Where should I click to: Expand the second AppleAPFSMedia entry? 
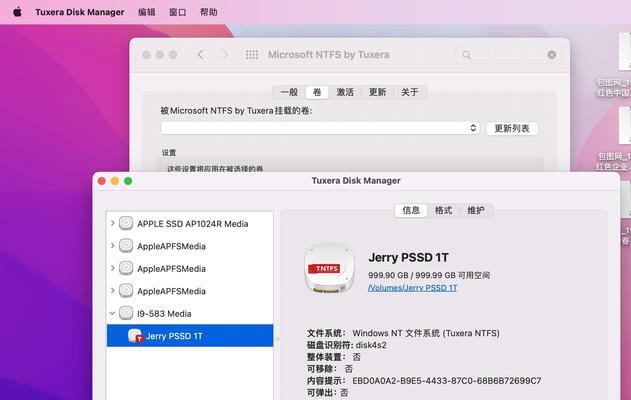tap(113, 268)
